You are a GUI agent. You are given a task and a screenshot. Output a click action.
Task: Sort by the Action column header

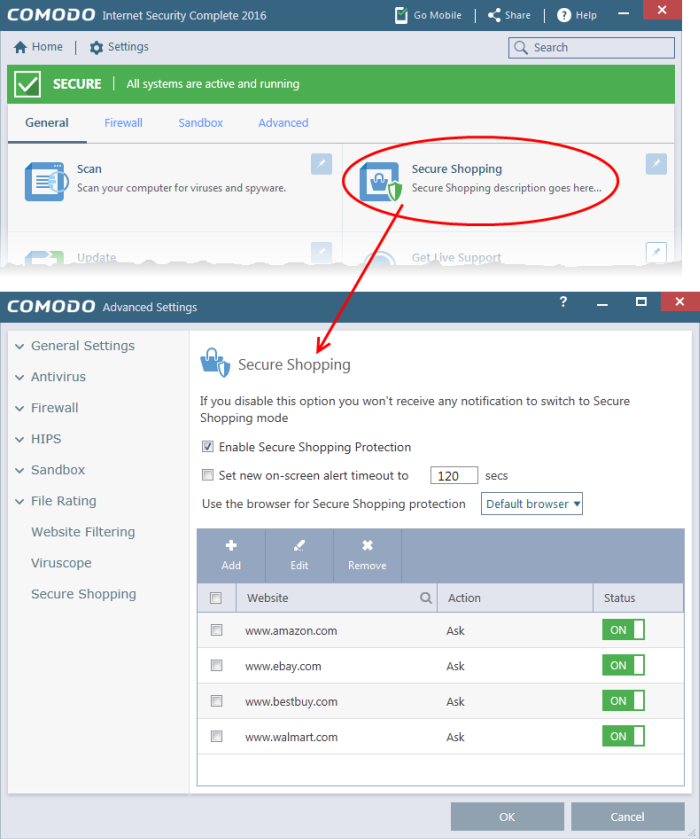pos(515,598)
